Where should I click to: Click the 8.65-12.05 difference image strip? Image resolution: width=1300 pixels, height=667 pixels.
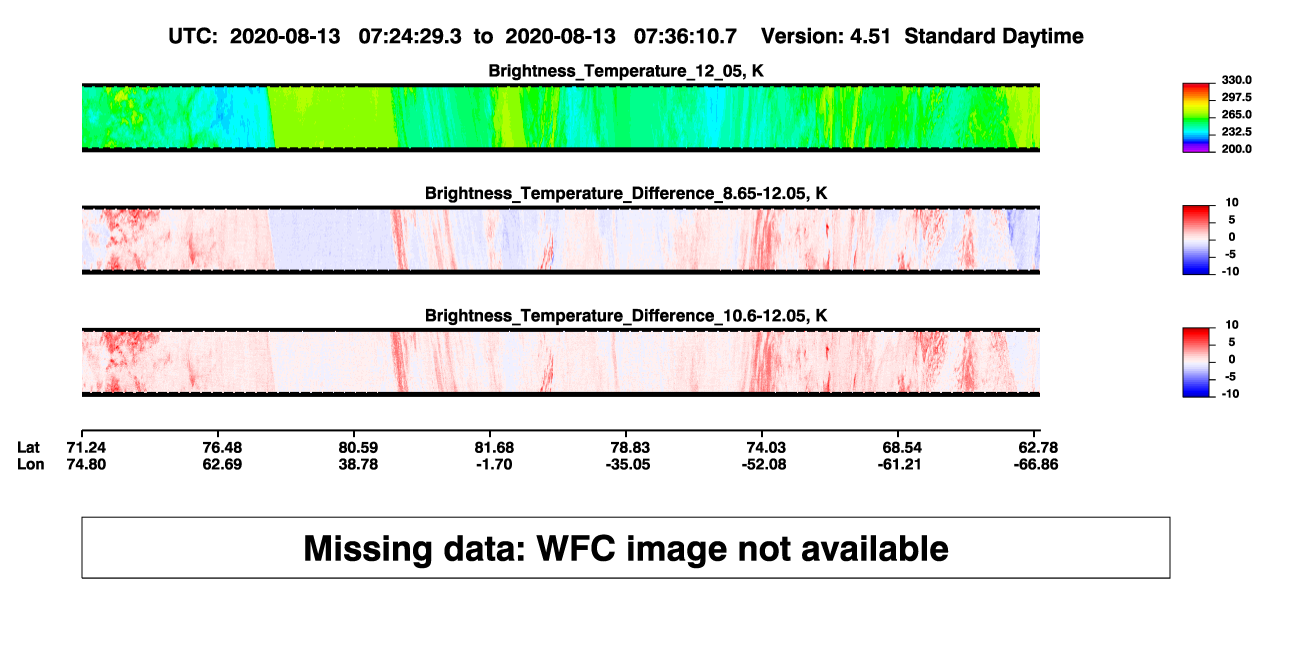(x=561, y=239)
